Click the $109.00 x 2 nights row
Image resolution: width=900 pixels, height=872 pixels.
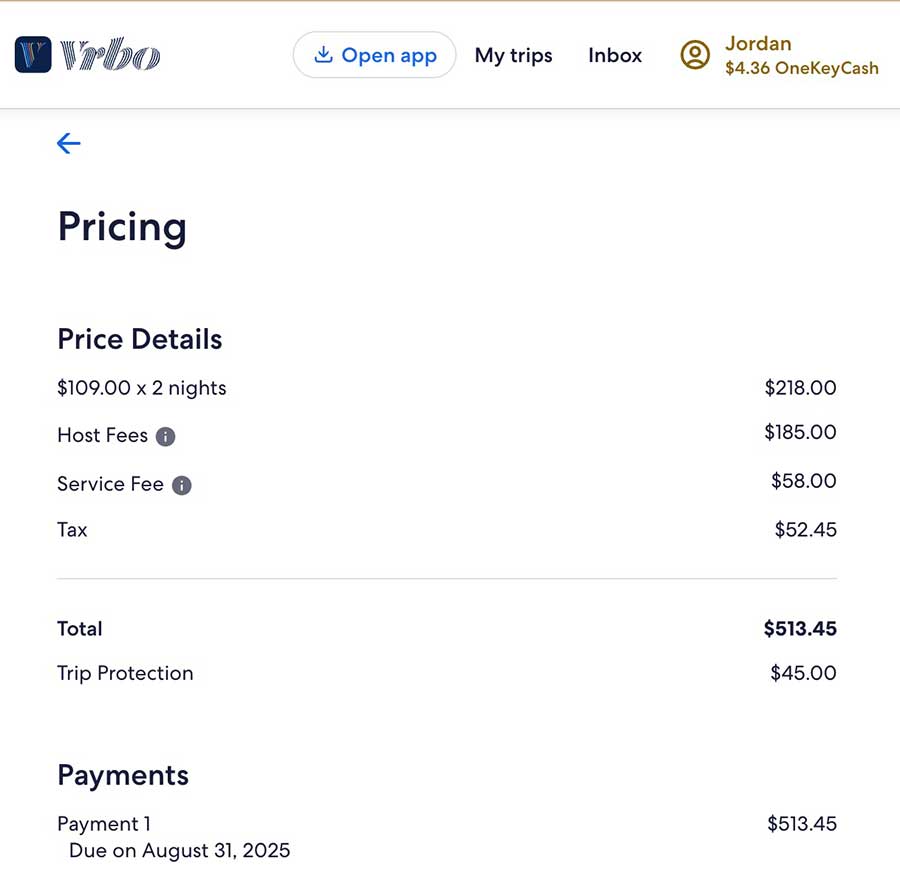[x=141, y=388]
